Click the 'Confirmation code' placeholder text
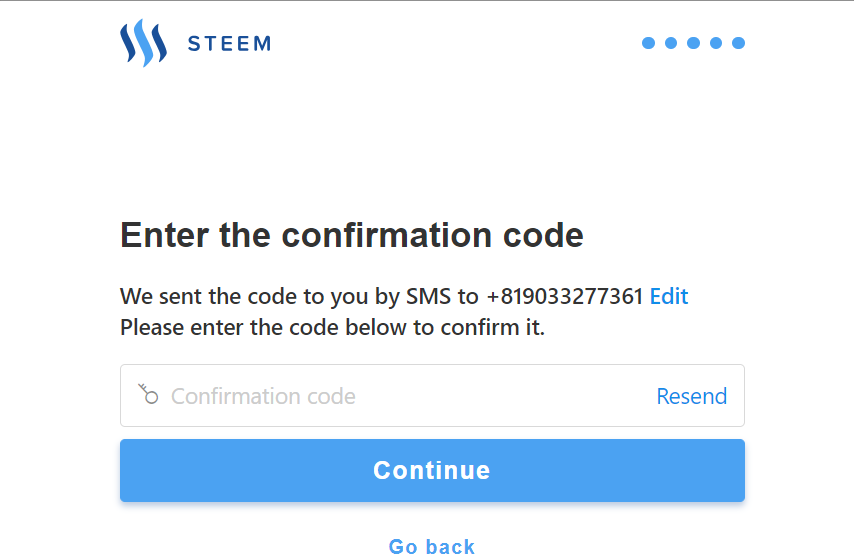Image resolution: width=854 pixels, height=555 pixels. coord(263,396)
